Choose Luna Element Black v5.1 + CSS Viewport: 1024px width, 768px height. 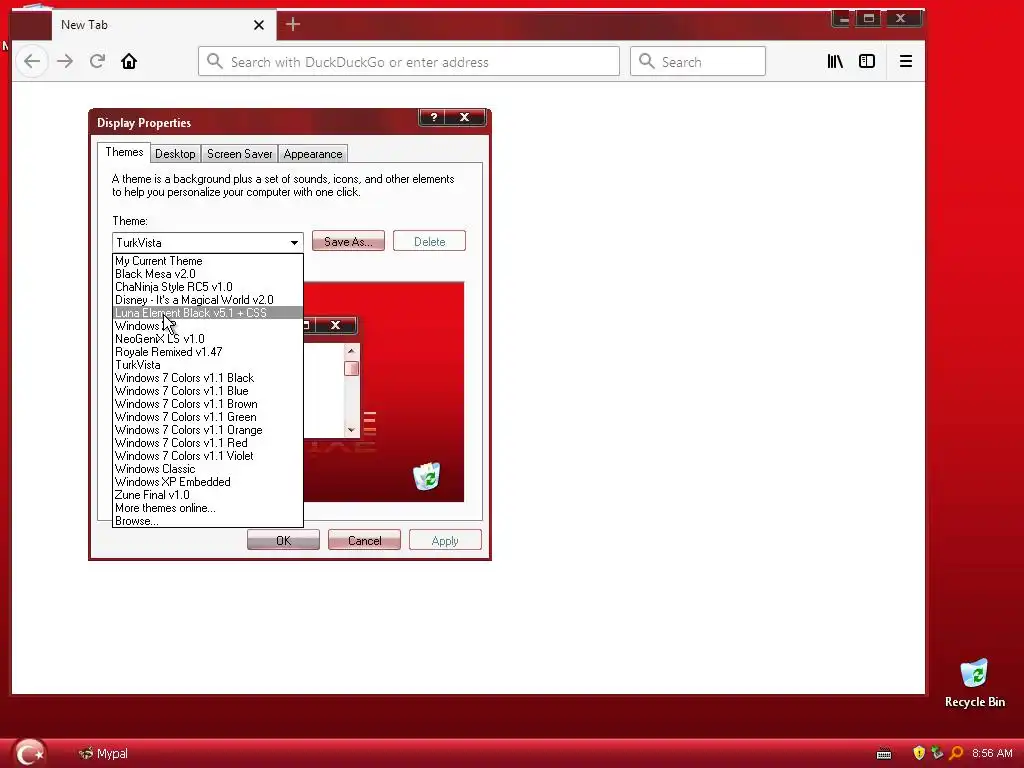click(x=208, y=313)
